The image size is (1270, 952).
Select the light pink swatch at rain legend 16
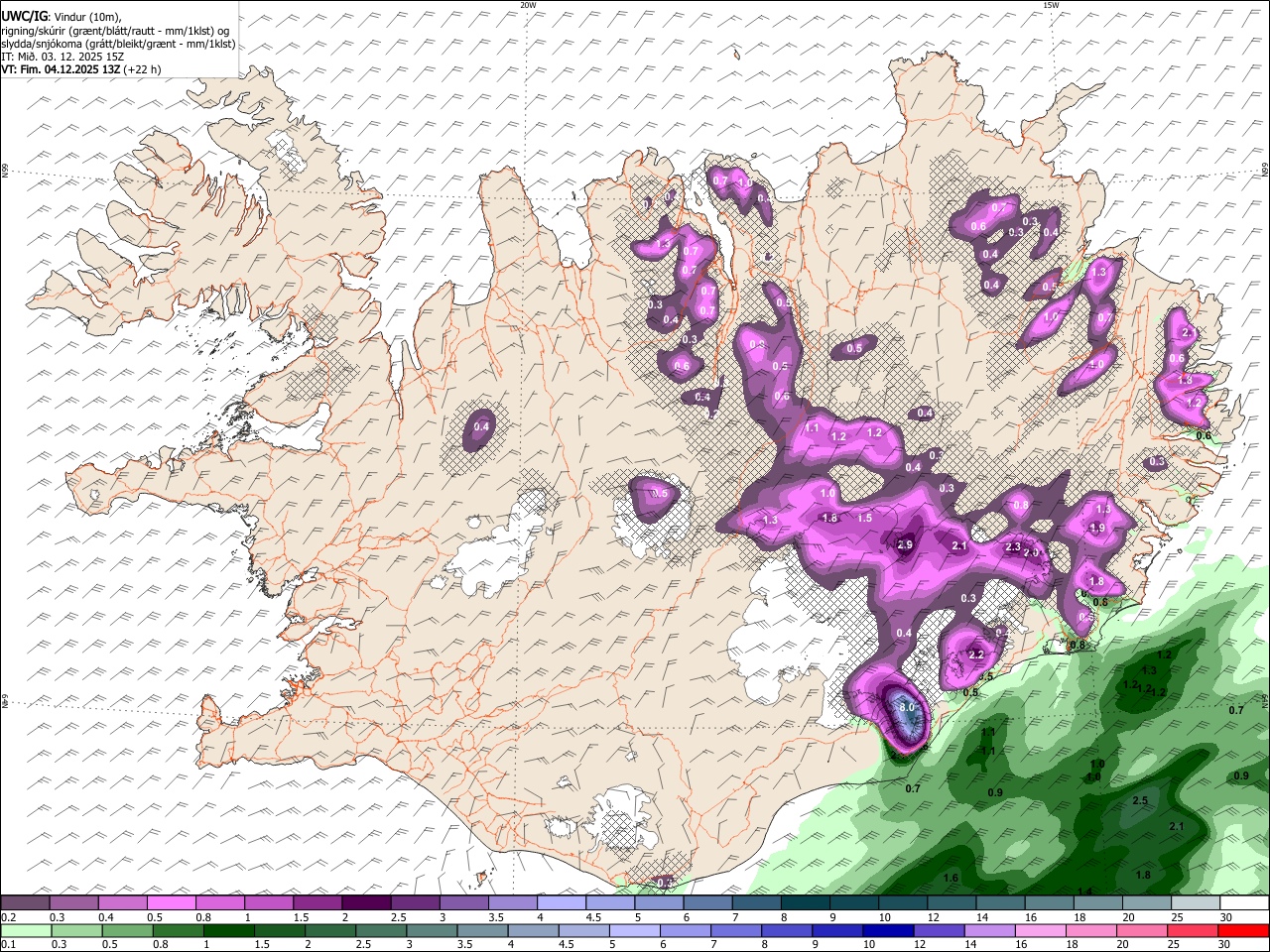pos(1040,930)
